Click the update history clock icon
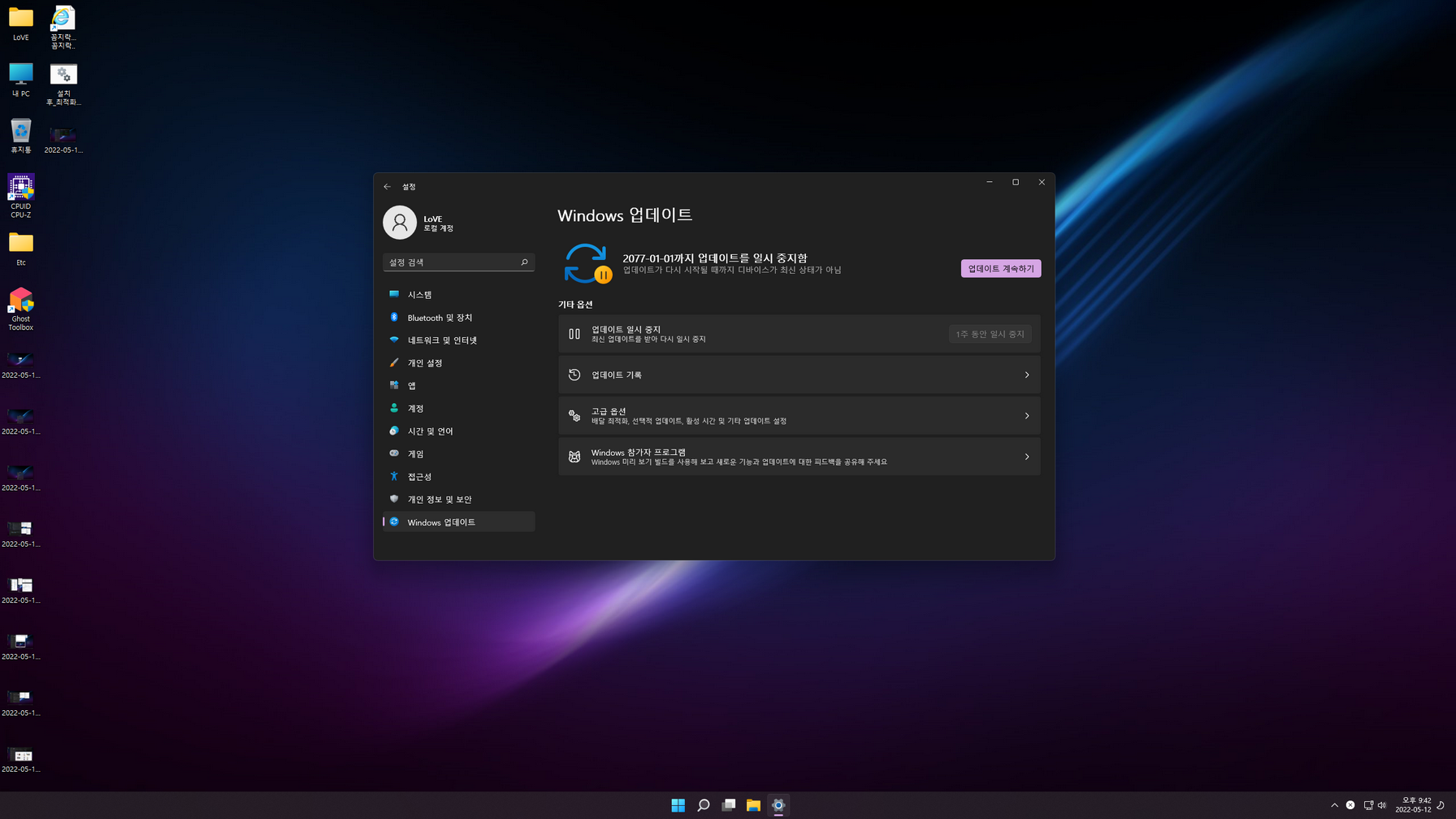Viewport: 1456px width, 819px height. pyautogui.click(x=574, y=375)
